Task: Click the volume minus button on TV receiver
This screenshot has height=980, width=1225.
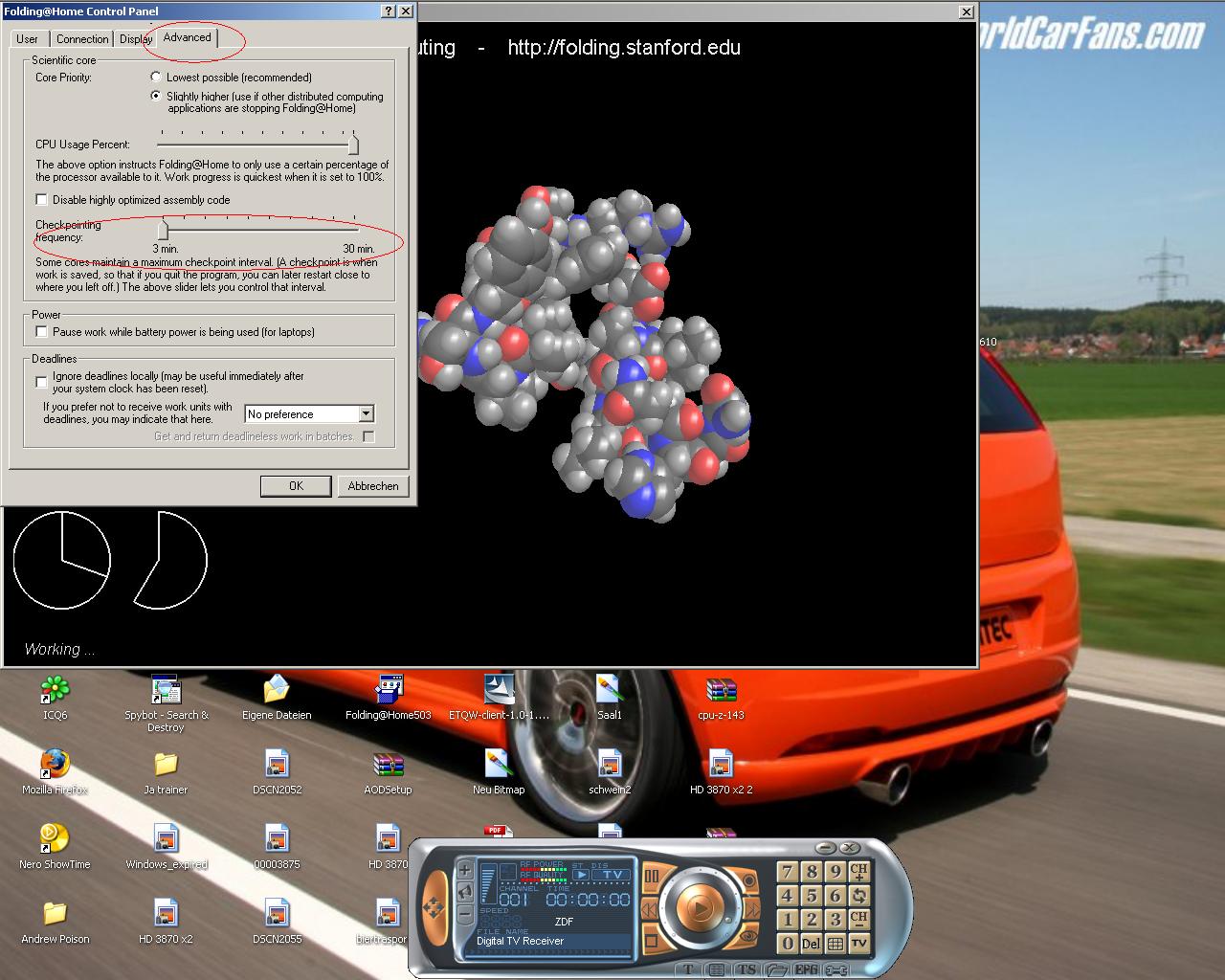Action: [465, 915]
